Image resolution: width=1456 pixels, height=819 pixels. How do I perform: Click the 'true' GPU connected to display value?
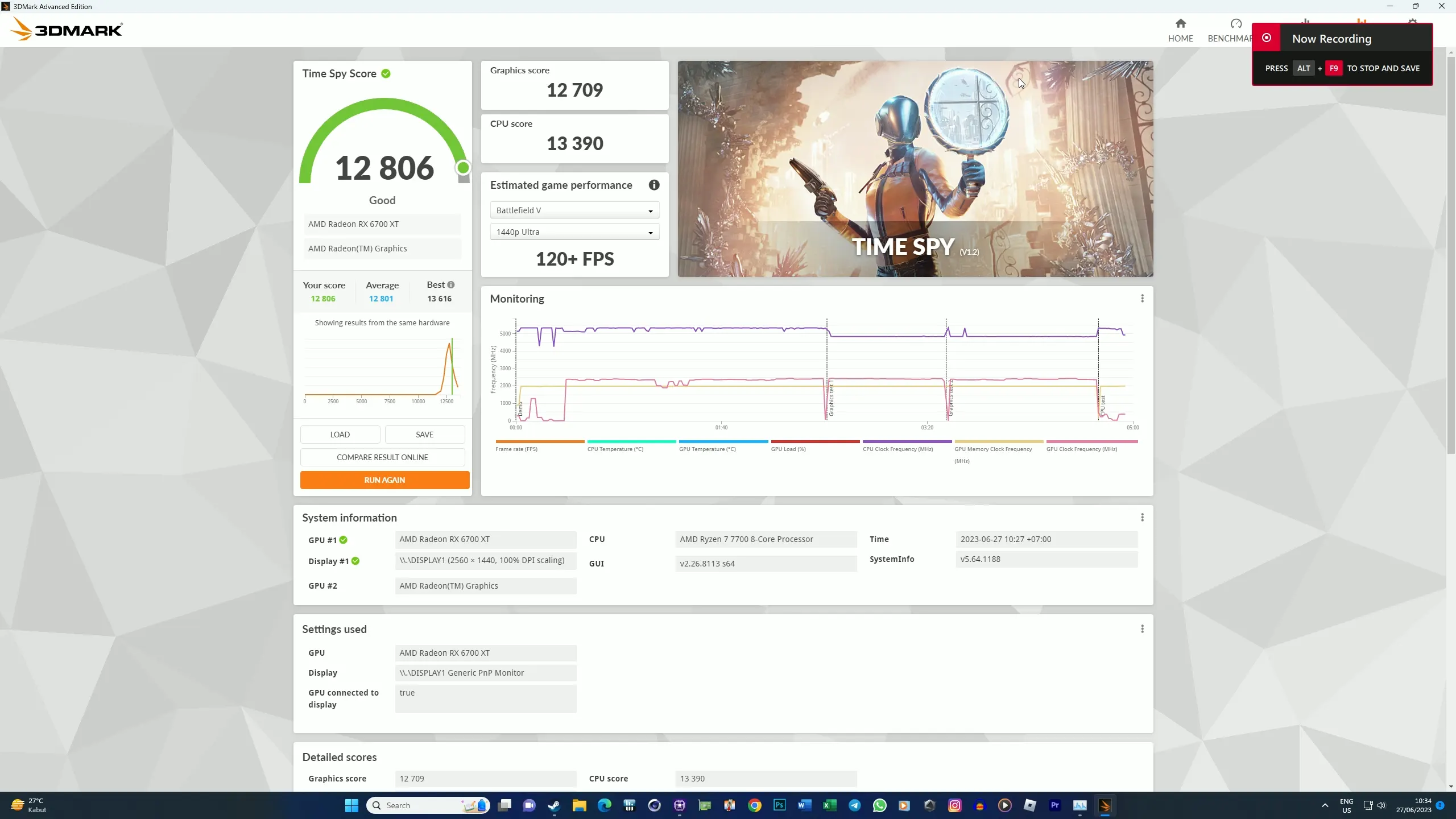tap(486, 698)
